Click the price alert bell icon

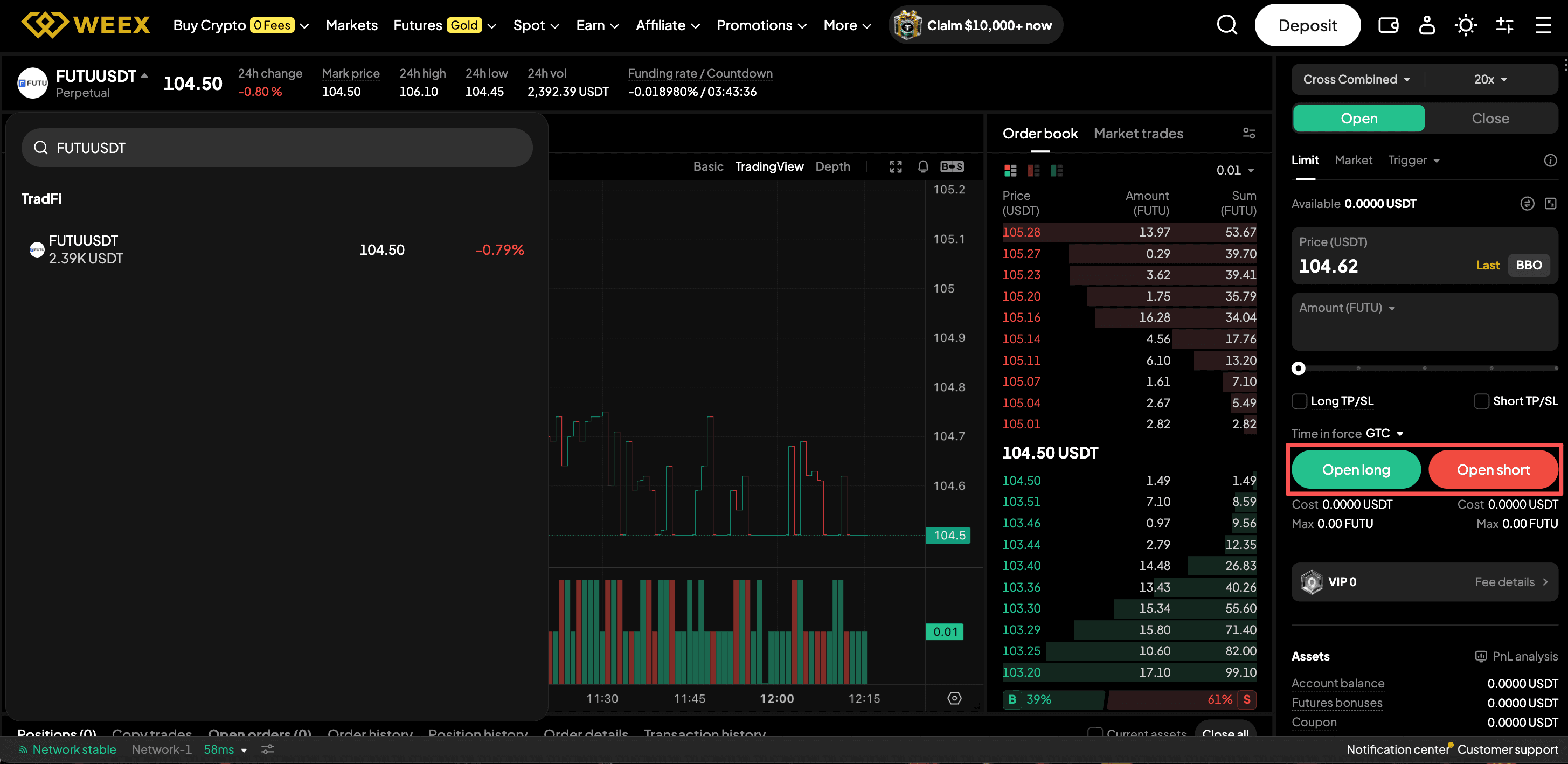pyautogui.click(x=923, y=167)
